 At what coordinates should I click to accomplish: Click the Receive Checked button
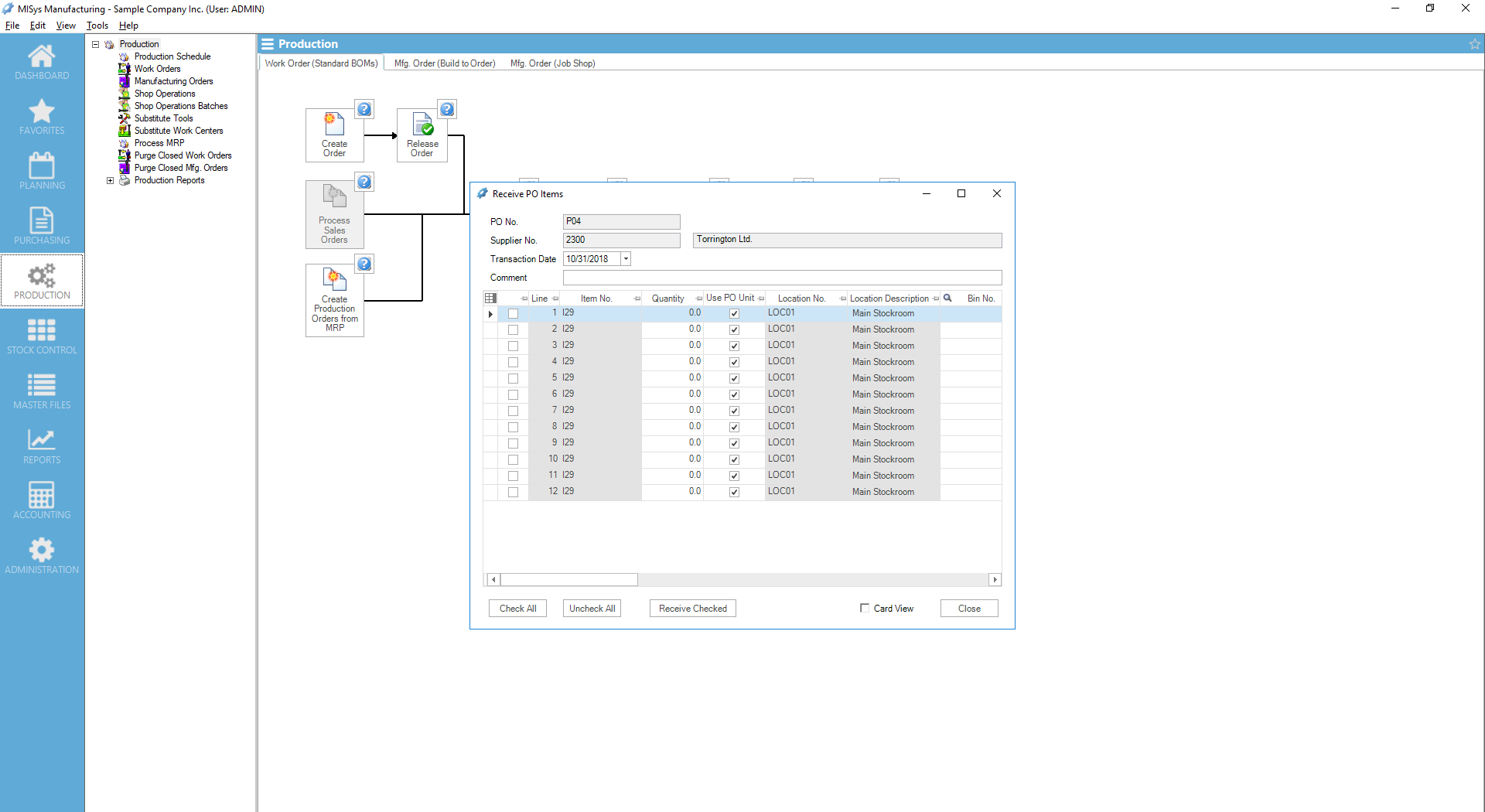click(x=692, y=609)
